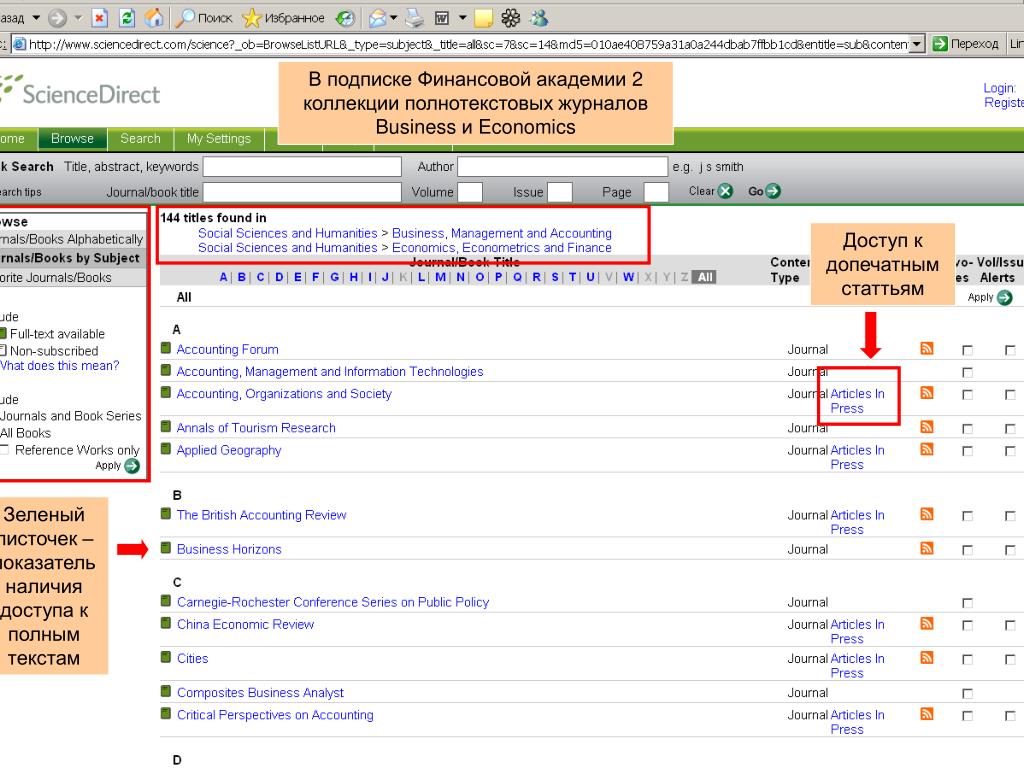Open Business, Management and Accounting subject link
The image size is (1024, 768).
502,233
